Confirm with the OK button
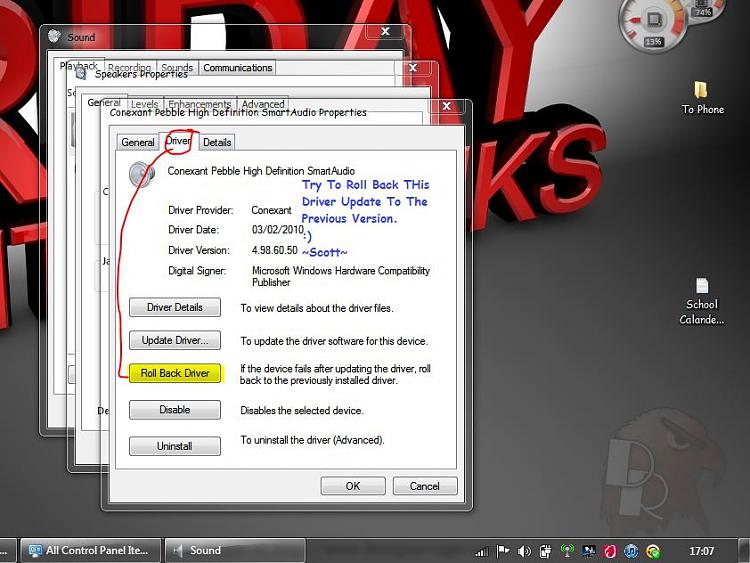 [353, 486]
